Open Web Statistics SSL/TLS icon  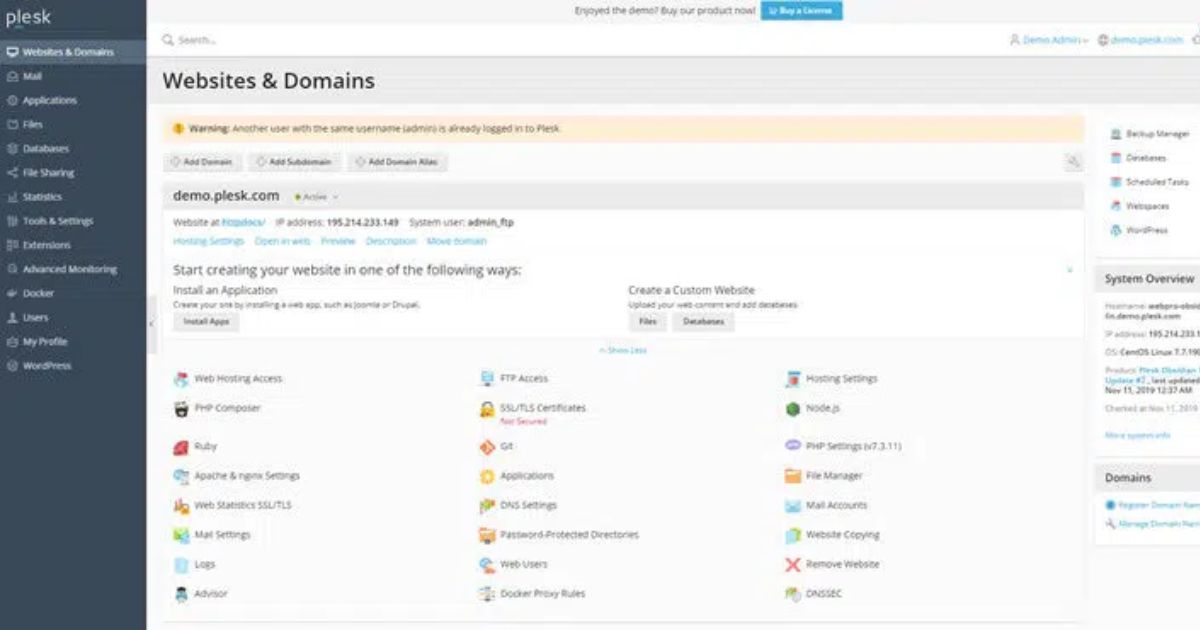pos(181,506)
